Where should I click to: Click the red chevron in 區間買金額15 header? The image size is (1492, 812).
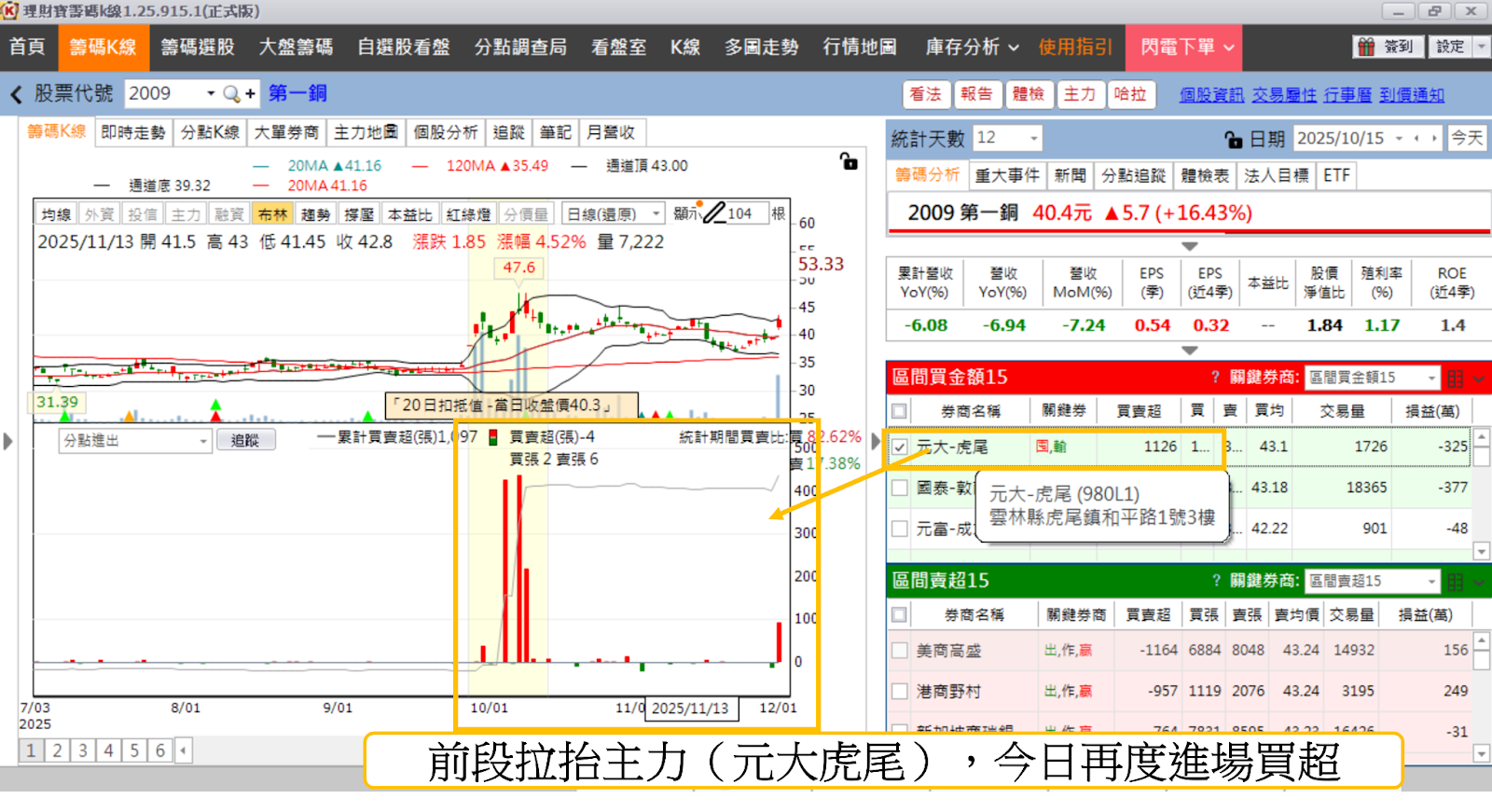[1478, 378]
